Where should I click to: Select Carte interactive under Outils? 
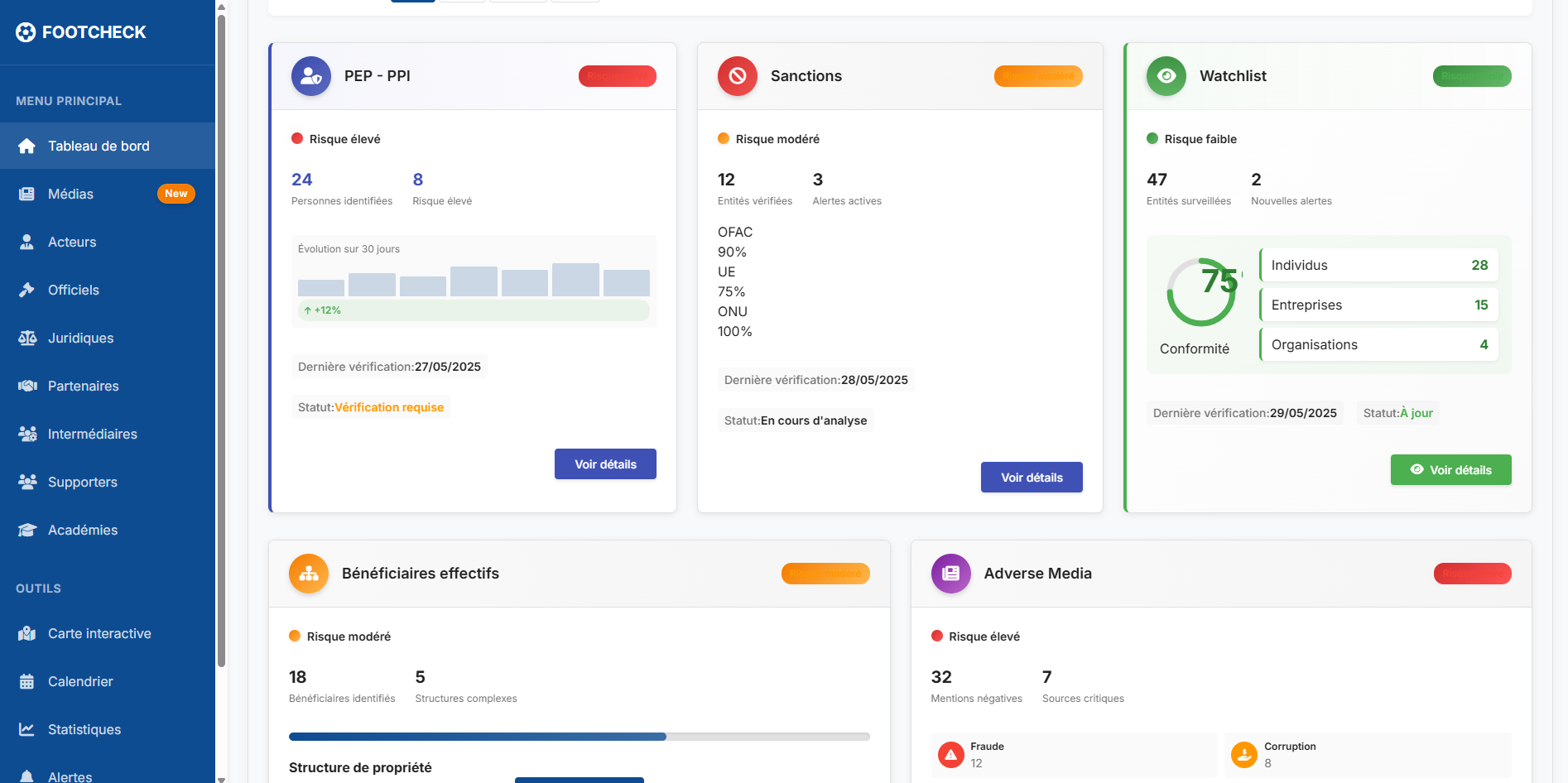coord(99,633)
